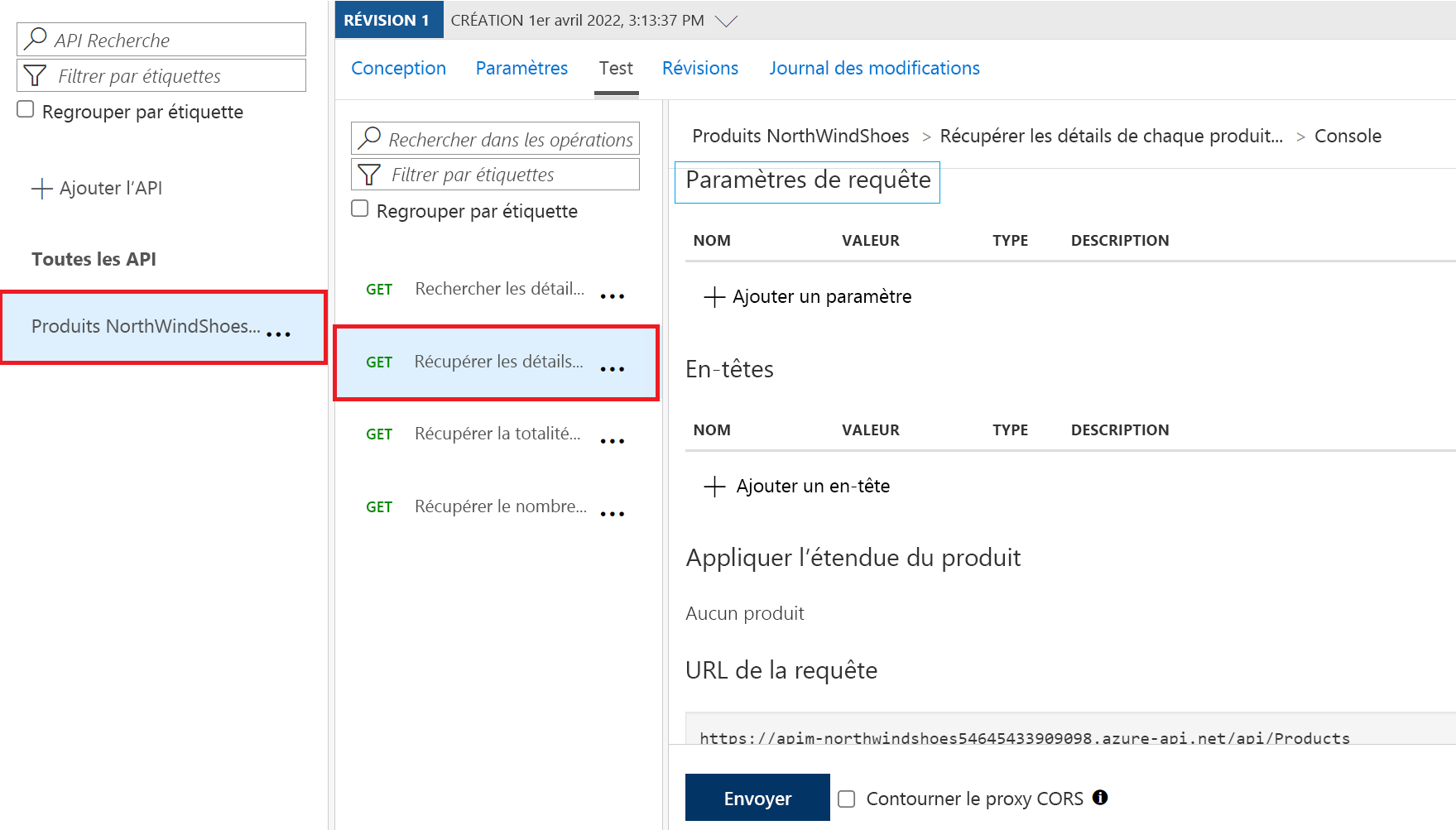Click Produits NorthWindShoes breadcrumb

coord(800,136)
